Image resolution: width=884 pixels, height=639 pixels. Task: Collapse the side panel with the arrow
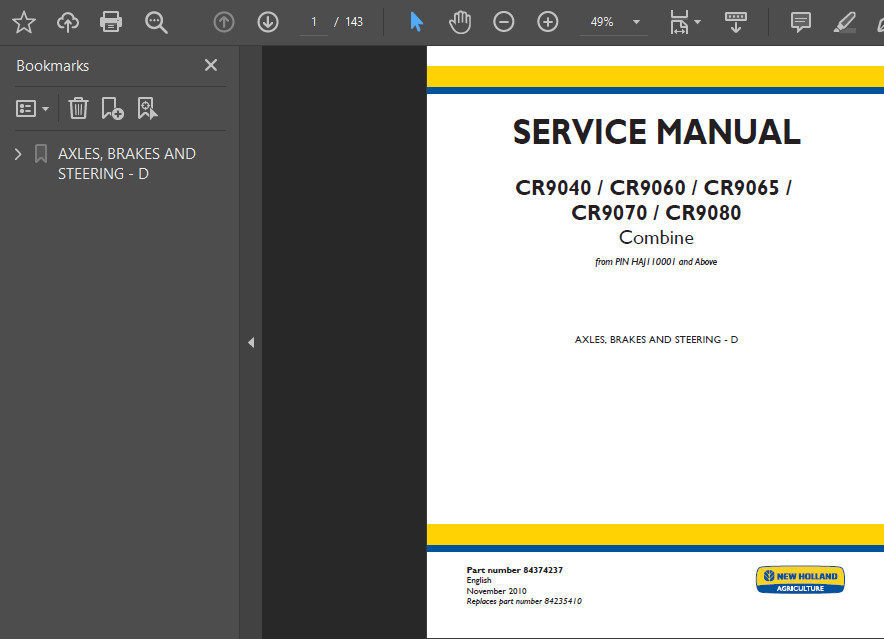point(251,342)
